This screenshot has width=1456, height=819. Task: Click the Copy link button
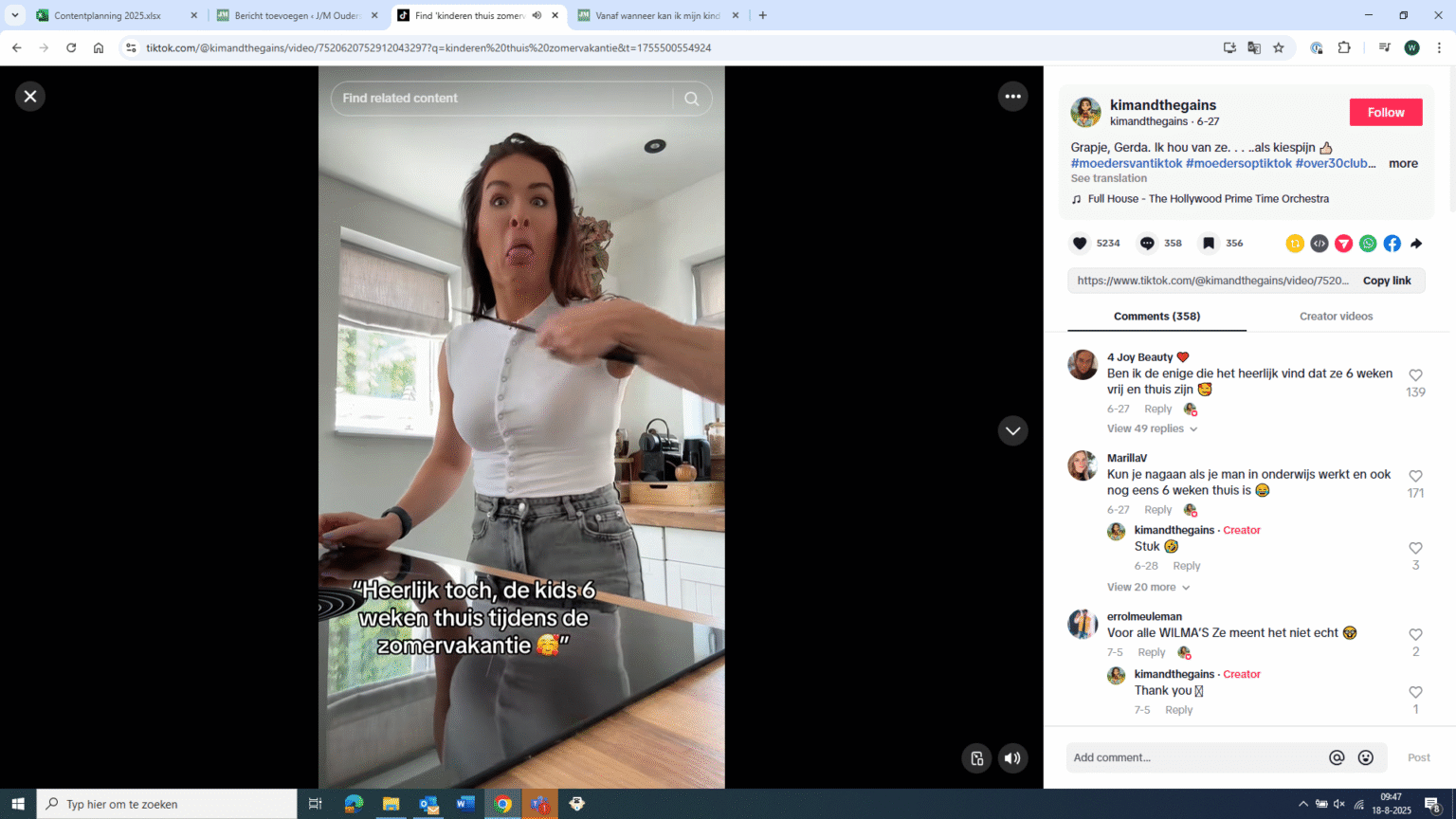pos(1387,281)
